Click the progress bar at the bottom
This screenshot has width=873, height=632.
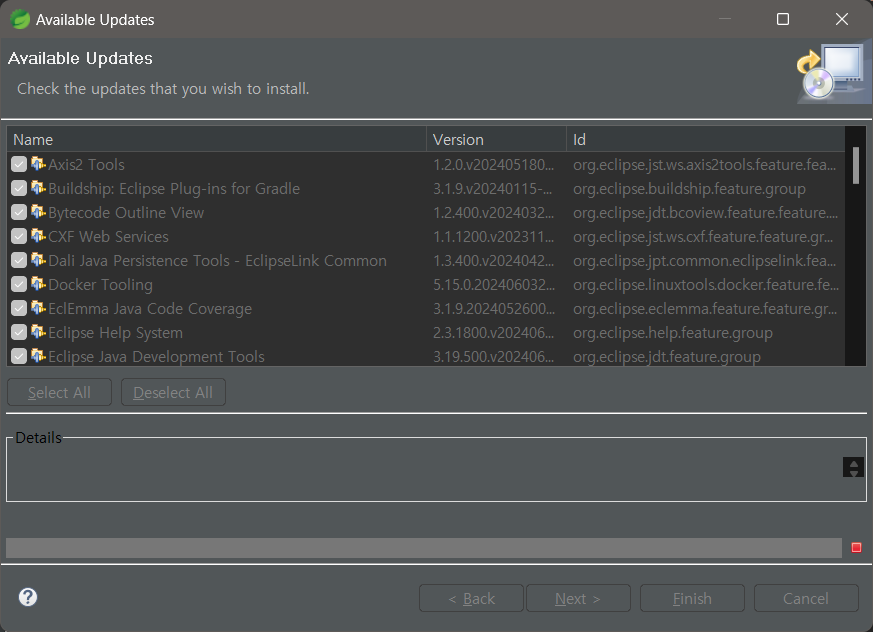[424, 547]
